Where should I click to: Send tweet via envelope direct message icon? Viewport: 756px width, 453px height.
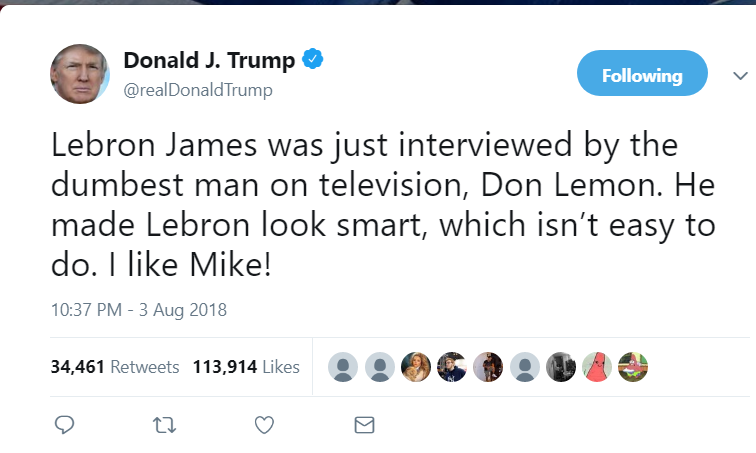pos(364,425)
